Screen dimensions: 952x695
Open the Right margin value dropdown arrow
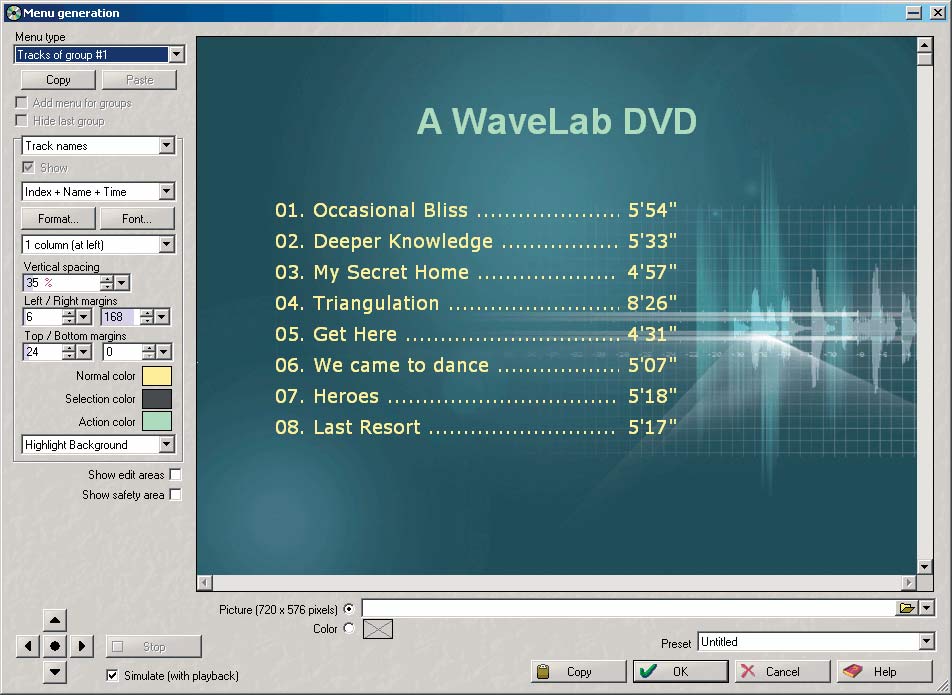[162, 317]
